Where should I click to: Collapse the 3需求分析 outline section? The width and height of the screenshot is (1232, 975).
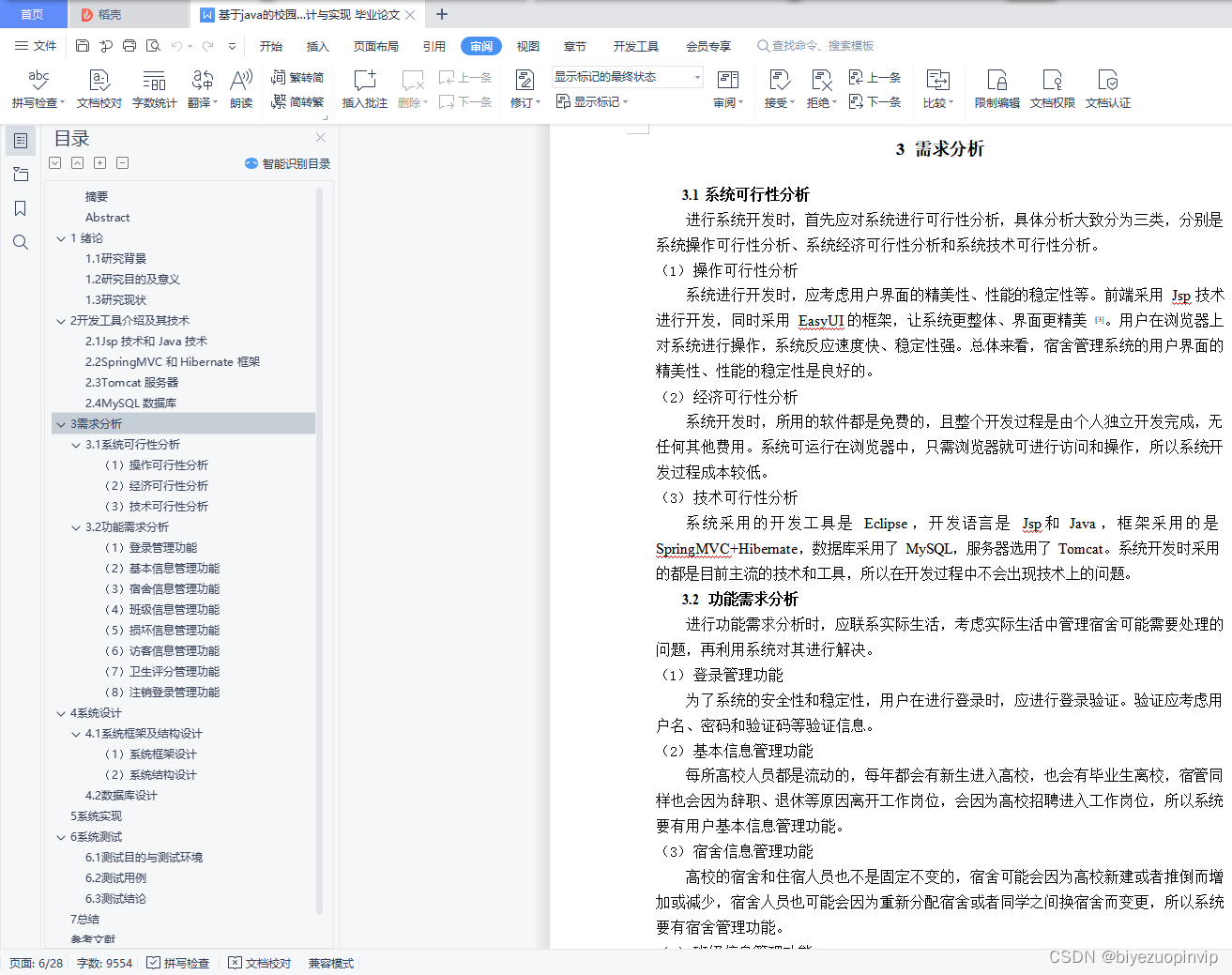[60, 423]
